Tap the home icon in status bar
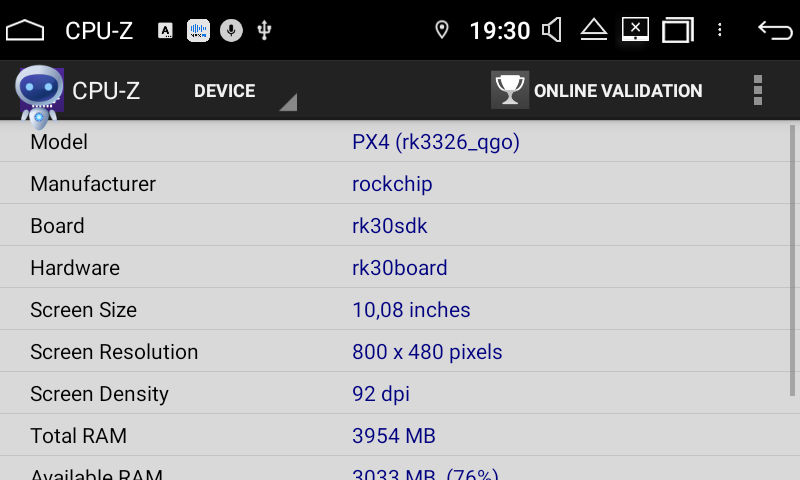The image size is (800, 480). [24, 31]
